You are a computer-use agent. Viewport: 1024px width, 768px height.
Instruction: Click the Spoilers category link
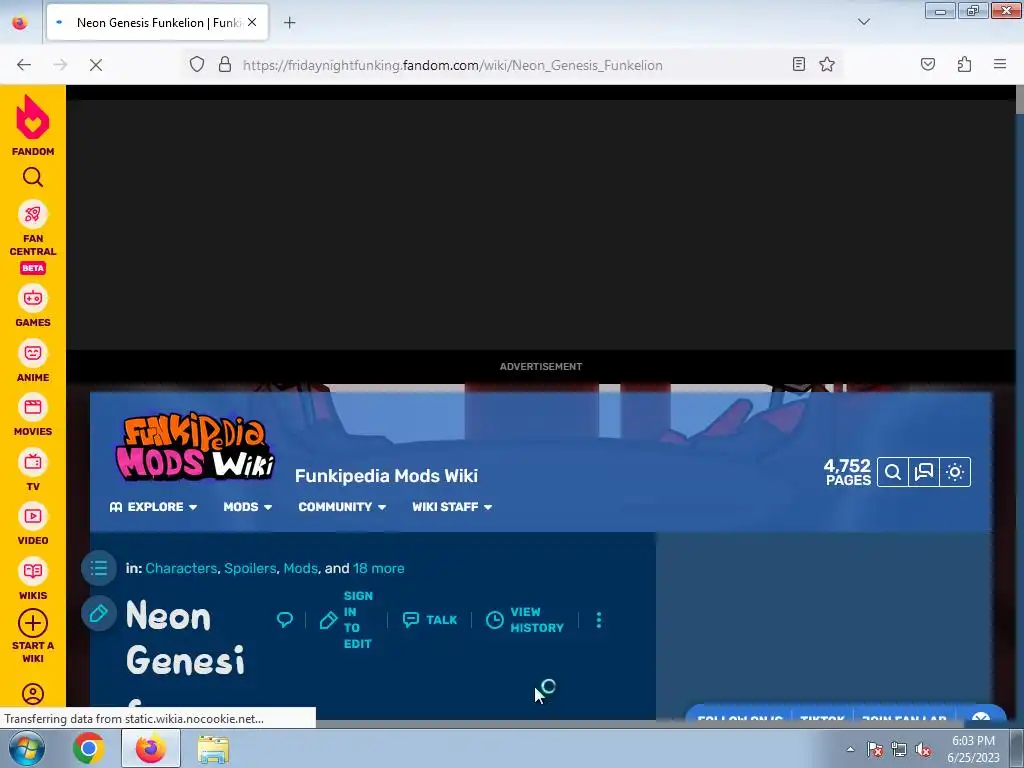pyautogui.click(x=250, y=568)
